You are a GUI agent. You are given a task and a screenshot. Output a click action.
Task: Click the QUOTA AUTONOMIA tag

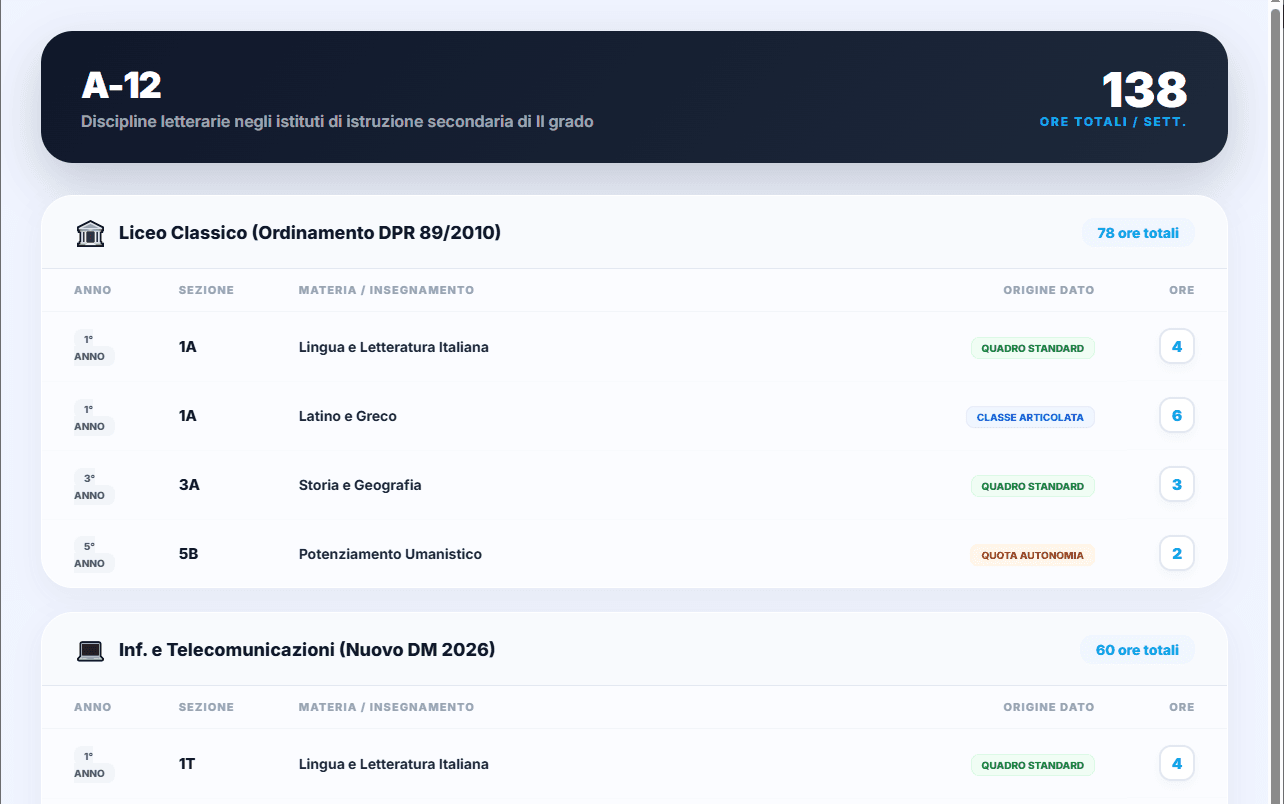click(1032, 555)
